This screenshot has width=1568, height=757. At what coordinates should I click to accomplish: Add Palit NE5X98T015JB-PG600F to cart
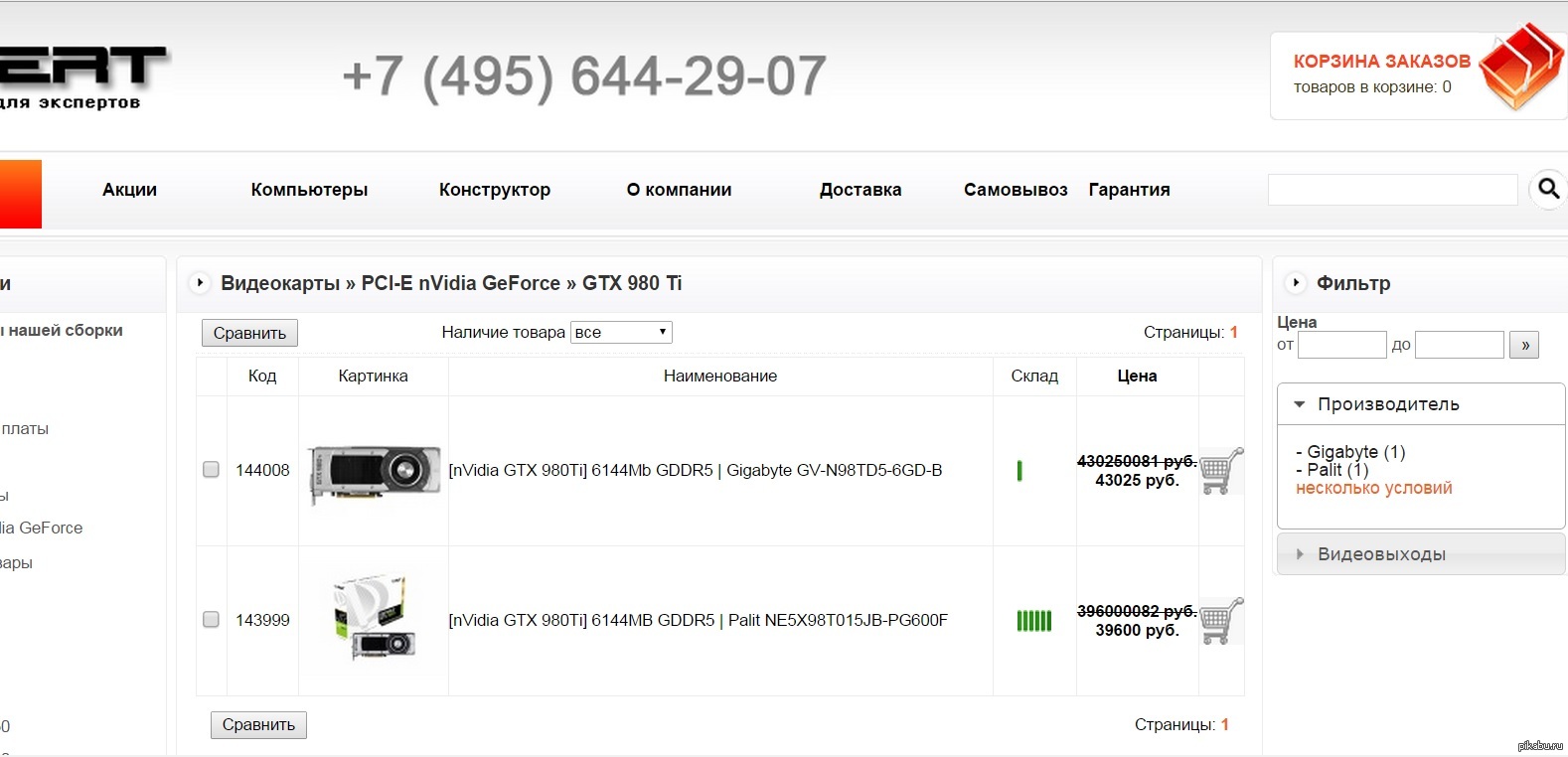pos(1221,621)
